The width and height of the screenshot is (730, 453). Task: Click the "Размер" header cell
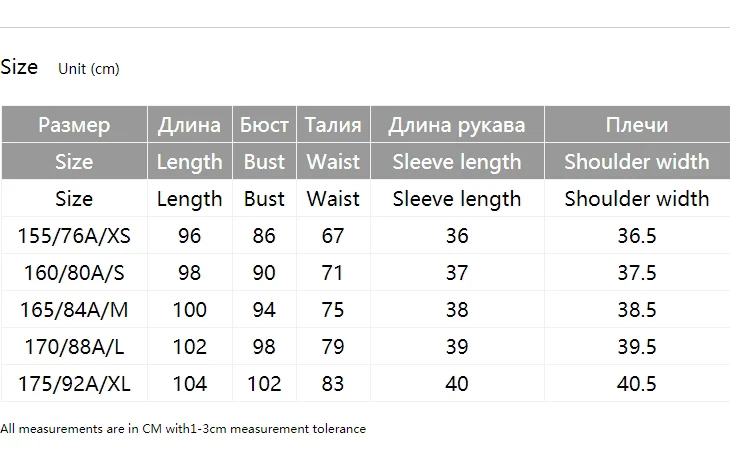click(x=74, y=125)
